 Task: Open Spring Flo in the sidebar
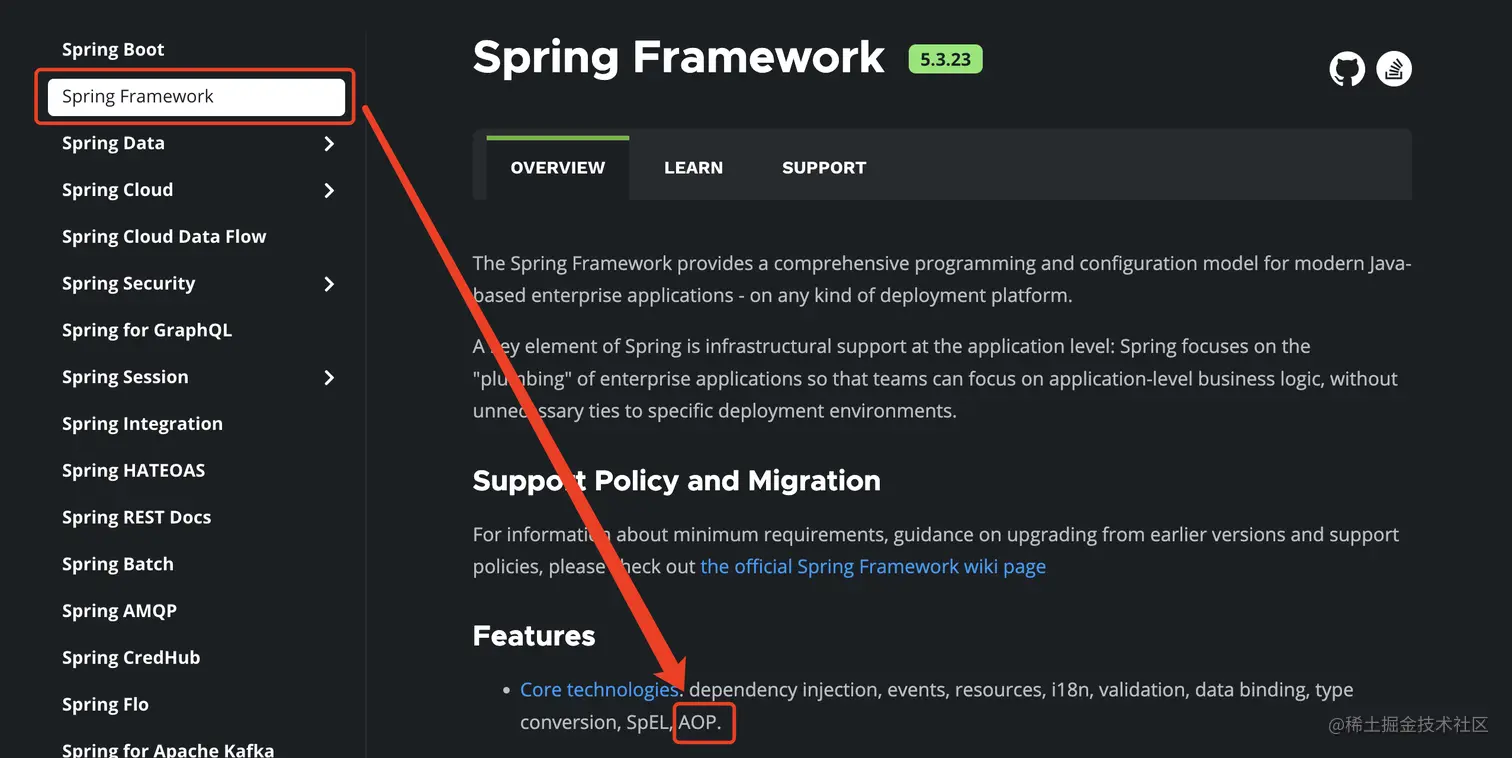pyautogui.click(x=105, y=705)
